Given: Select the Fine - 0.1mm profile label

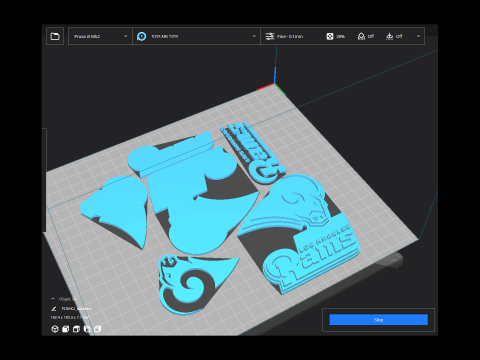Looking at the screenshot, I should [x=290, y=36].
